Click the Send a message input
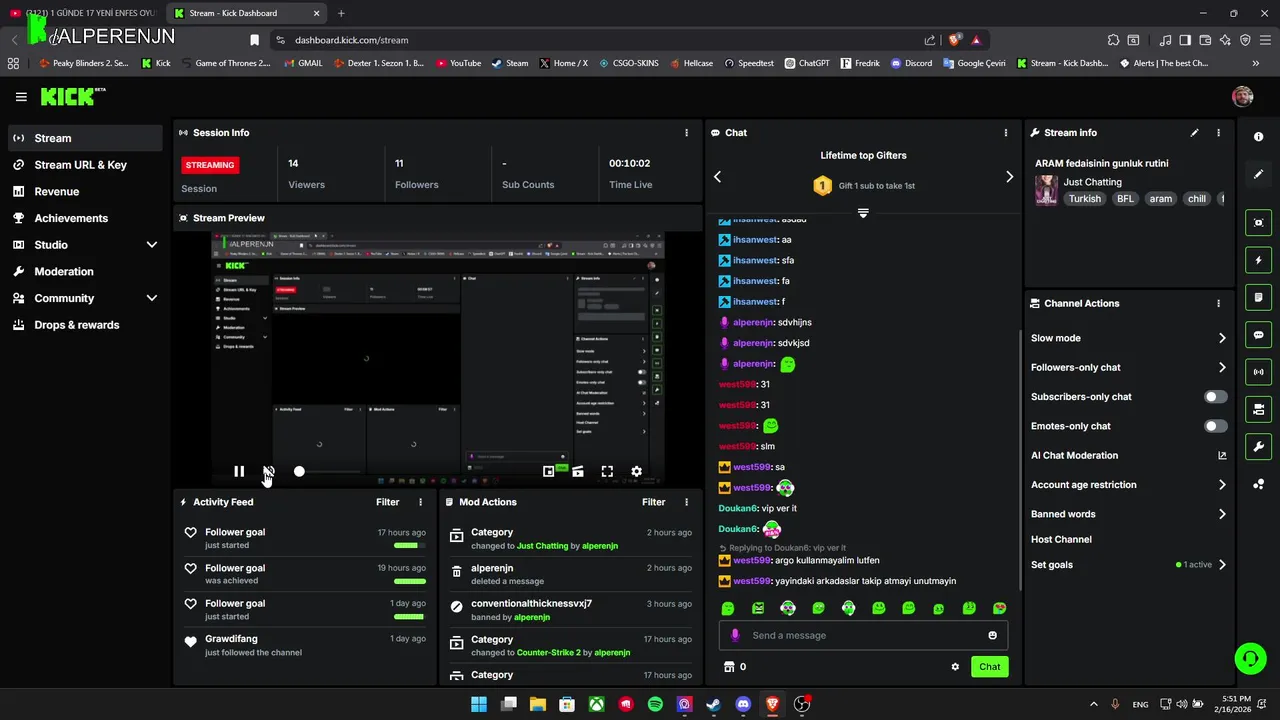This screenshot has width=1280, height=720. tap(863, 635)
